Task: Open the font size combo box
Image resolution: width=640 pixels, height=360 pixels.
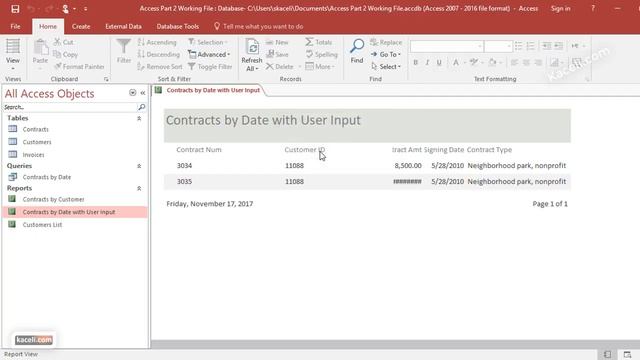Action: click(x=498, y=46)
